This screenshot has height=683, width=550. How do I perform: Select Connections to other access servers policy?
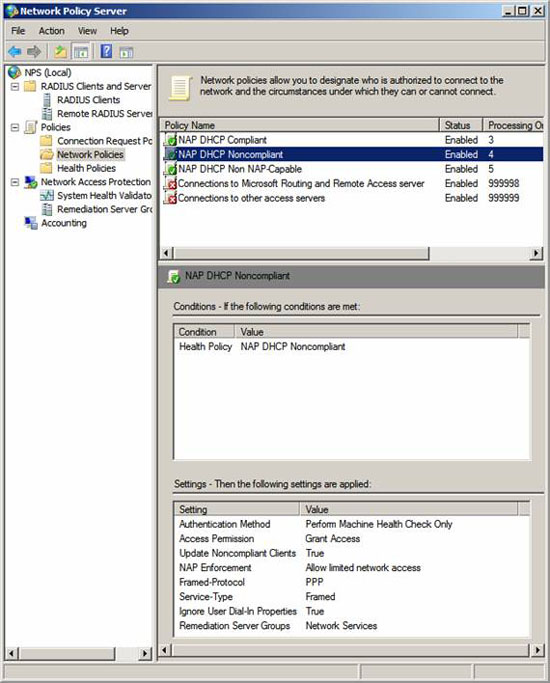[352, 198]
